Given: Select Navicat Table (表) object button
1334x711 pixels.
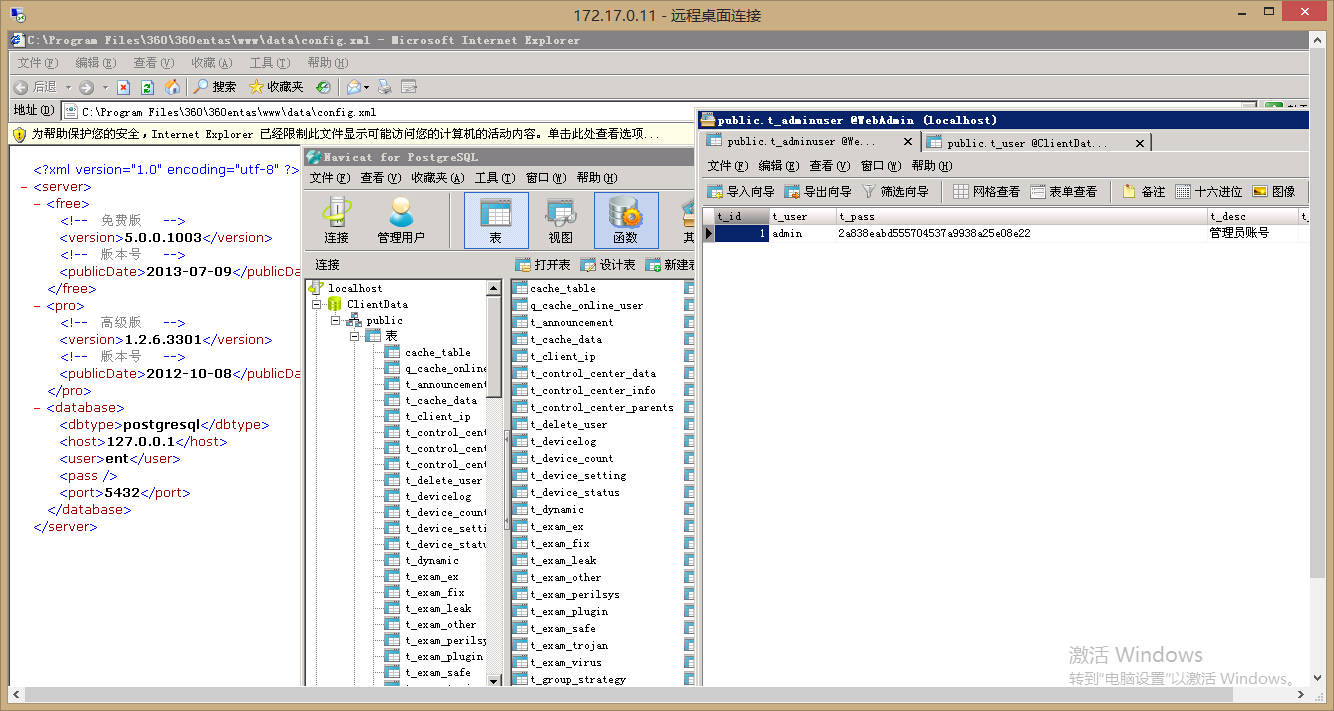Looking at the screenshot, I should coord(496,220).
